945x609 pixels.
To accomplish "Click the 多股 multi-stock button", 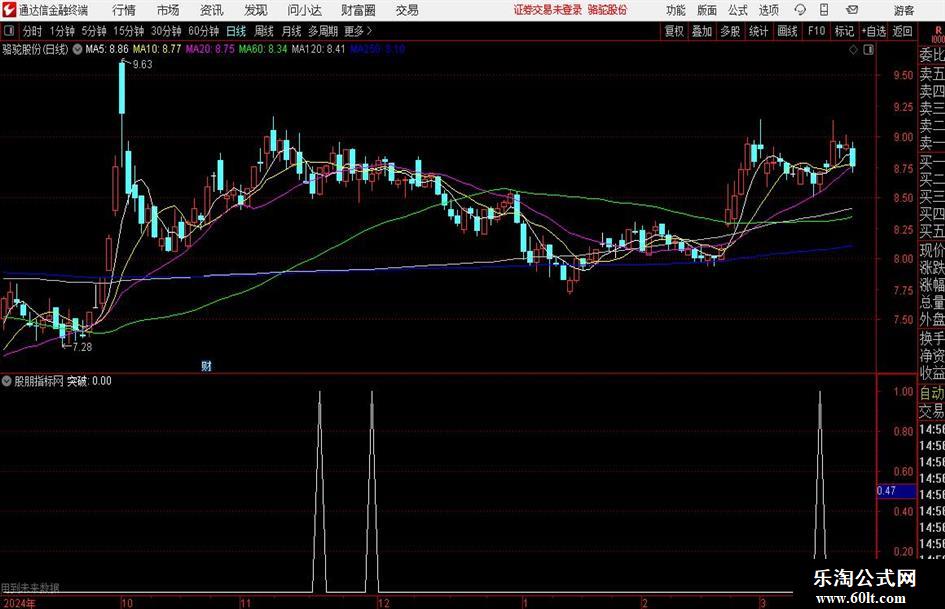I will [x=730, y=31].
